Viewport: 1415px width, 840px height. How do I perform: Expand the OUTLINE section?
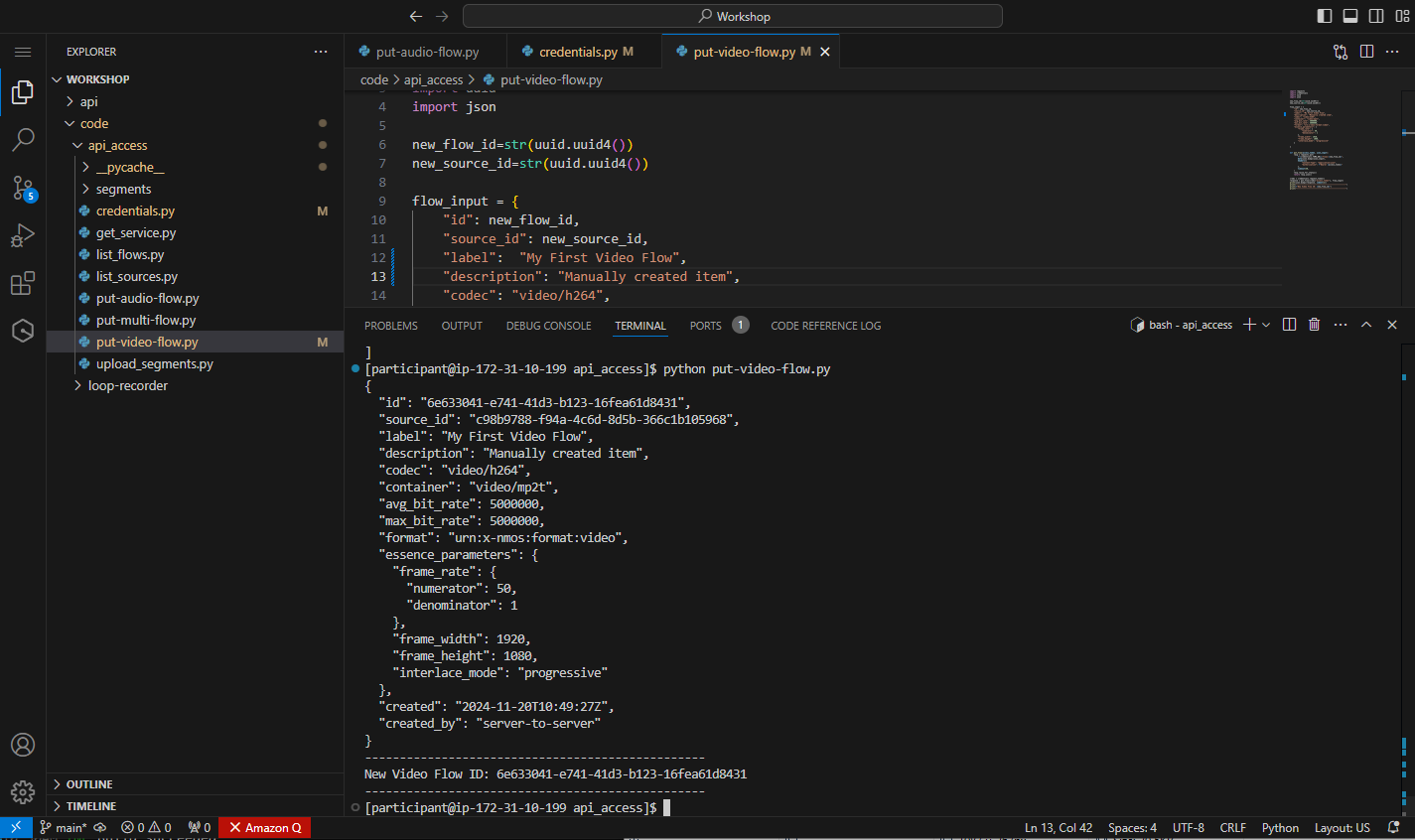click(195, 784)
